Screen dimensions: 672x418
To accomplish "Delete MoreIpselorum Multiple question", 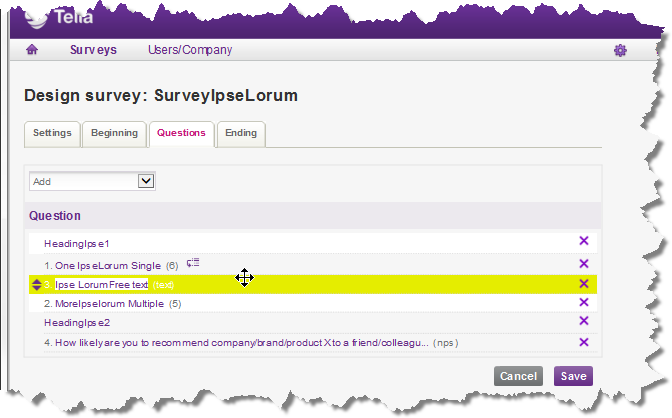I will pyautogui.click(x=584, y=303).
